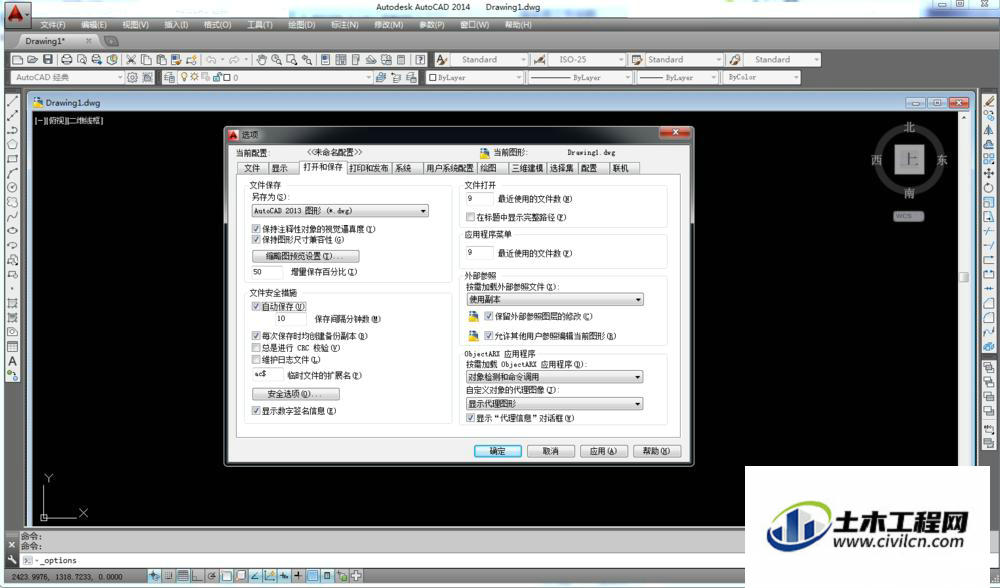This screenshot has width=1000, height=588.
Task: Click the Open file toolbar icon
Action: point(32,59)
